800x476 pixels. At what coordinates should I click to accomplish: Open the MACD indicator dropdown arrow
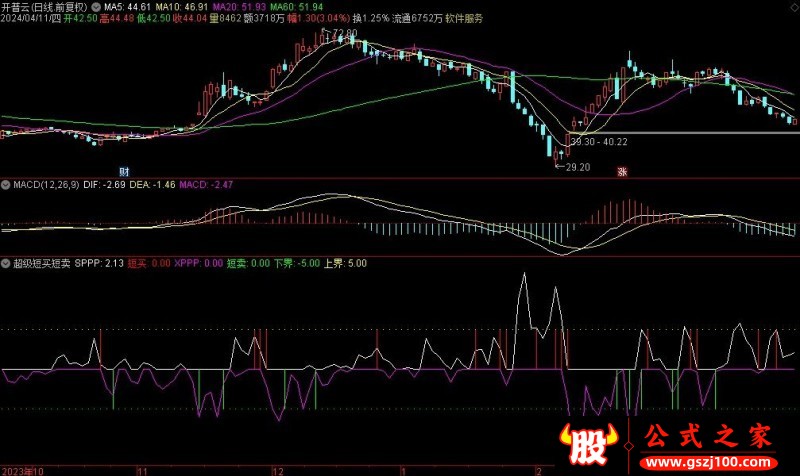[x=6, y=185]
